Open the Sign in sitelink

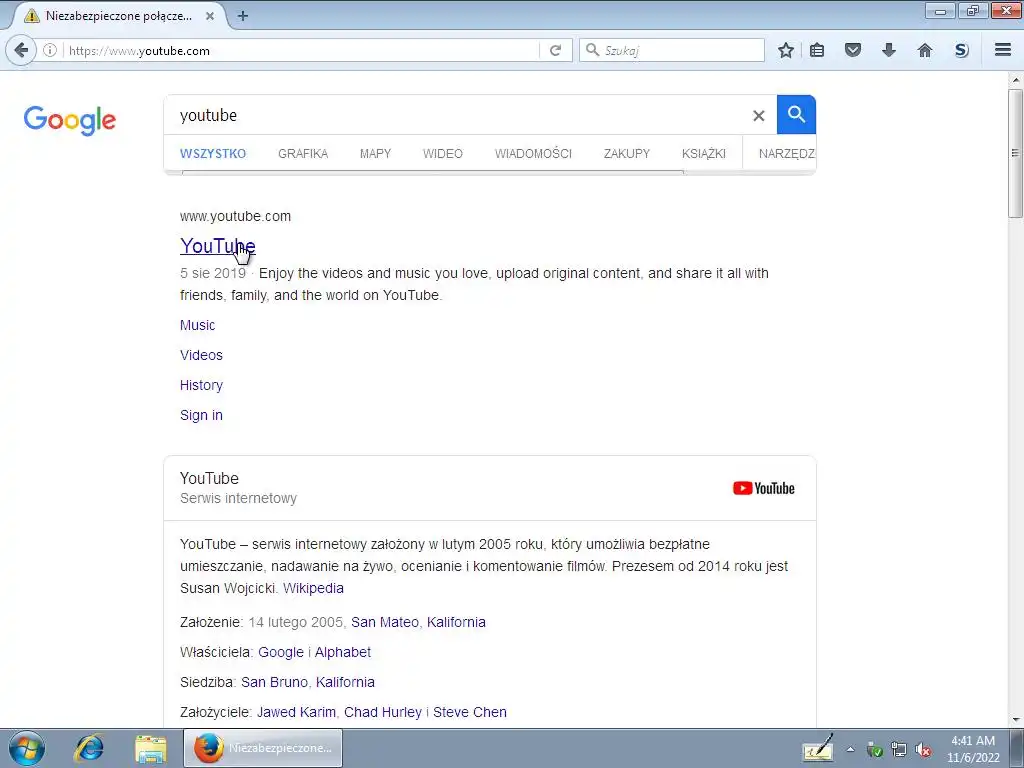pyautogui.click(x=201, y=415)
